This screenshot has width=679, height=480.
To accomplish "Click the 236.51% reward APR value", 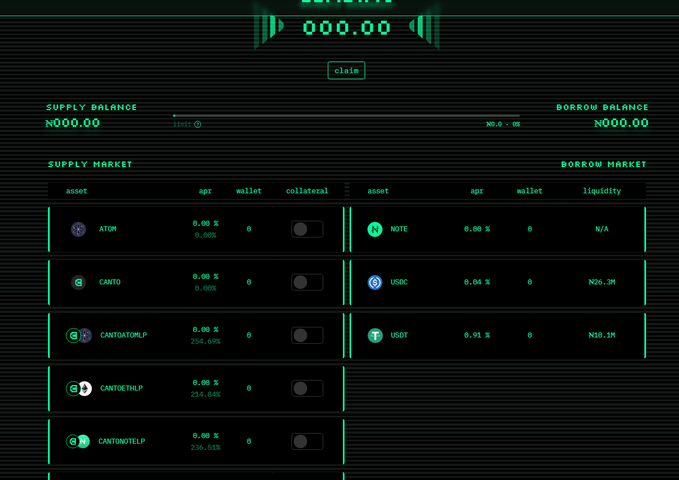I will click(205, 448).
